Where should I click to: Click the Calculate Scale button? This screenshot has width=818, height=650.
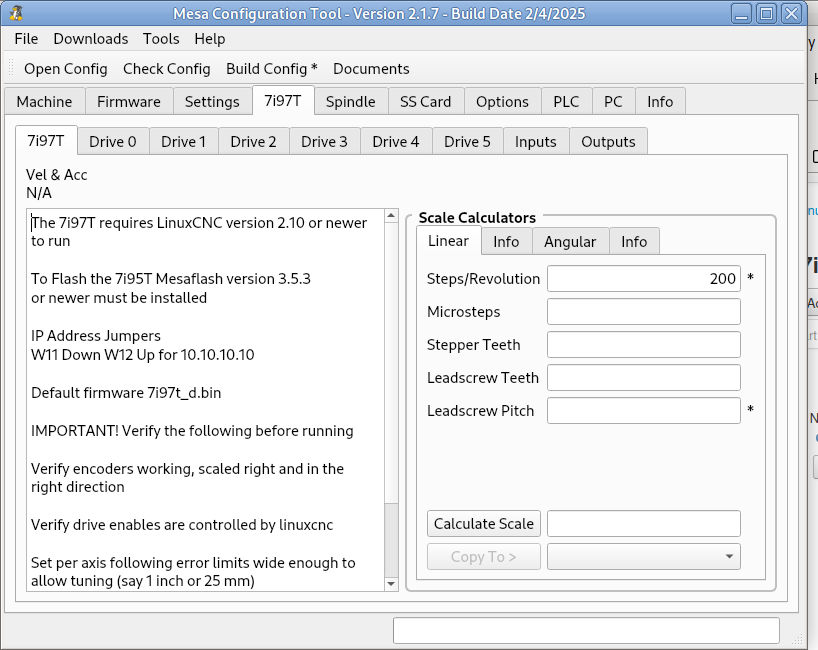click(484, 523)
